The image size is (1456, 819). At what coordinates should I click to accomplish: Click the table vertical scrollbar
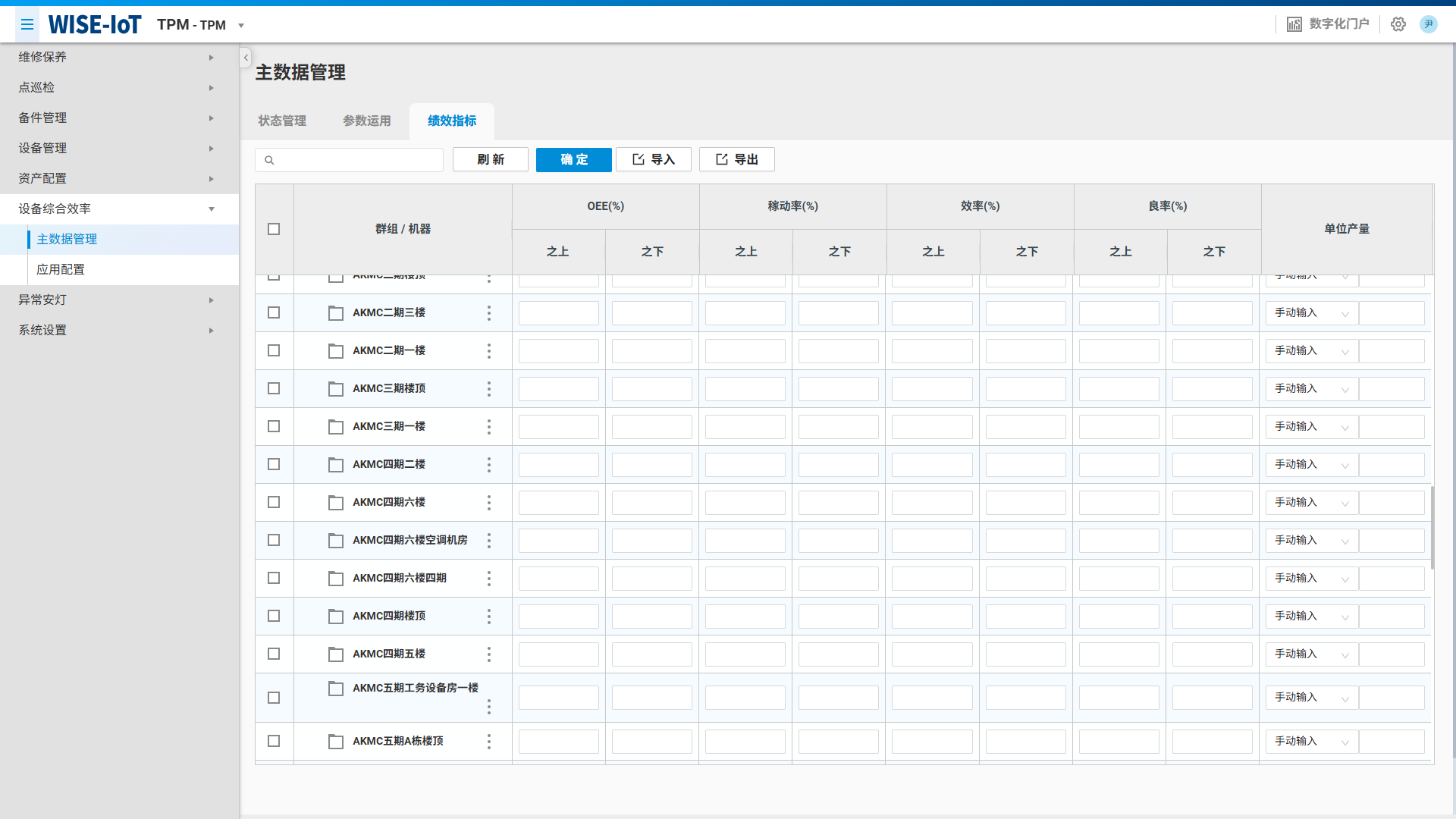tap(1432, 528)
